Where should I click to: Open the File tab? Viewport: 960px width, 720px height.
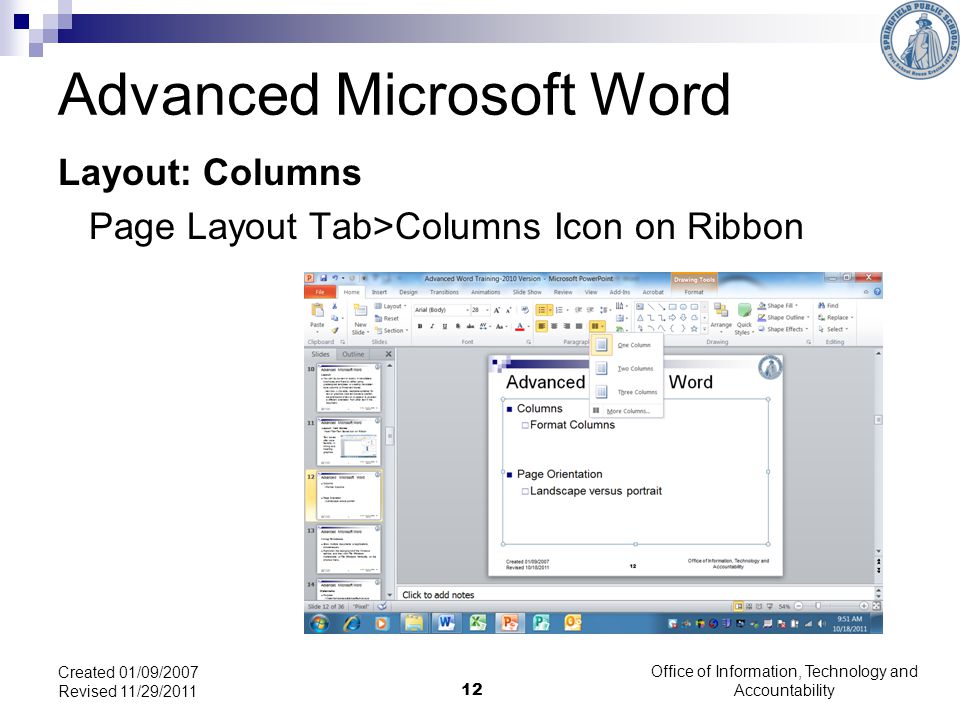click(320, 292)
